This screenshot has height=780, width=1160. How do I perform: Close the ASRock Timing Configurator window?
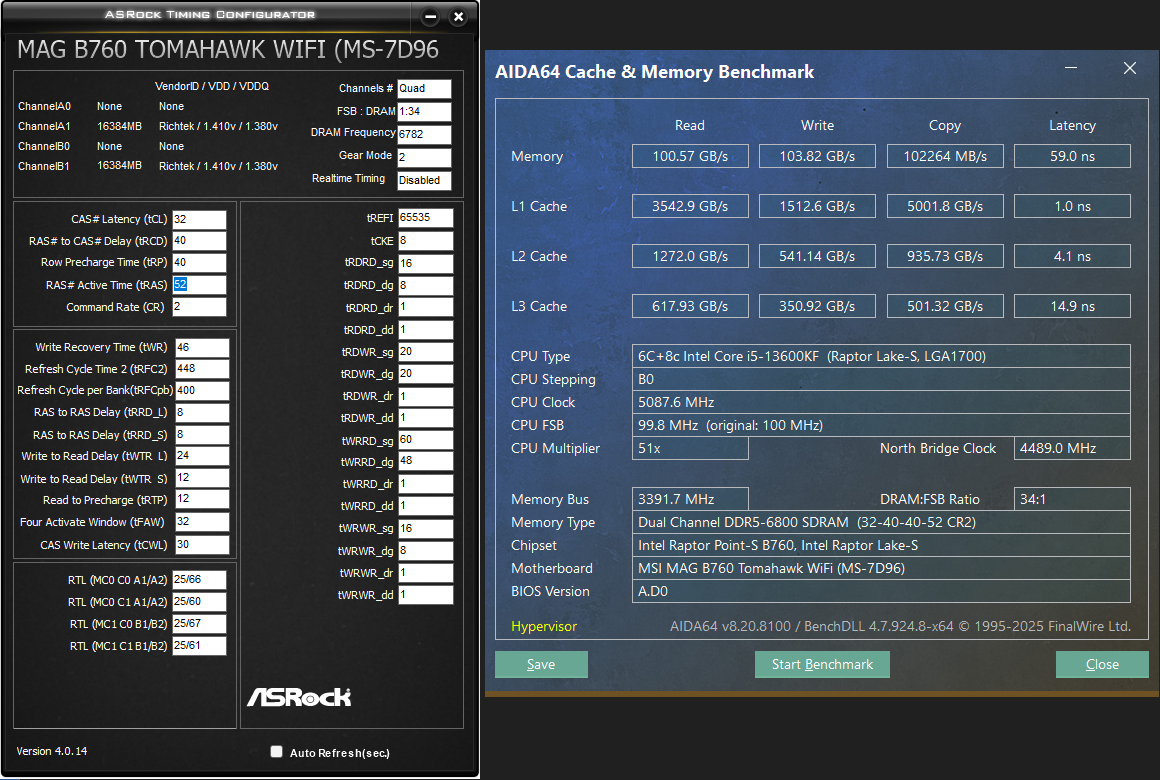[x=458, y=16]
